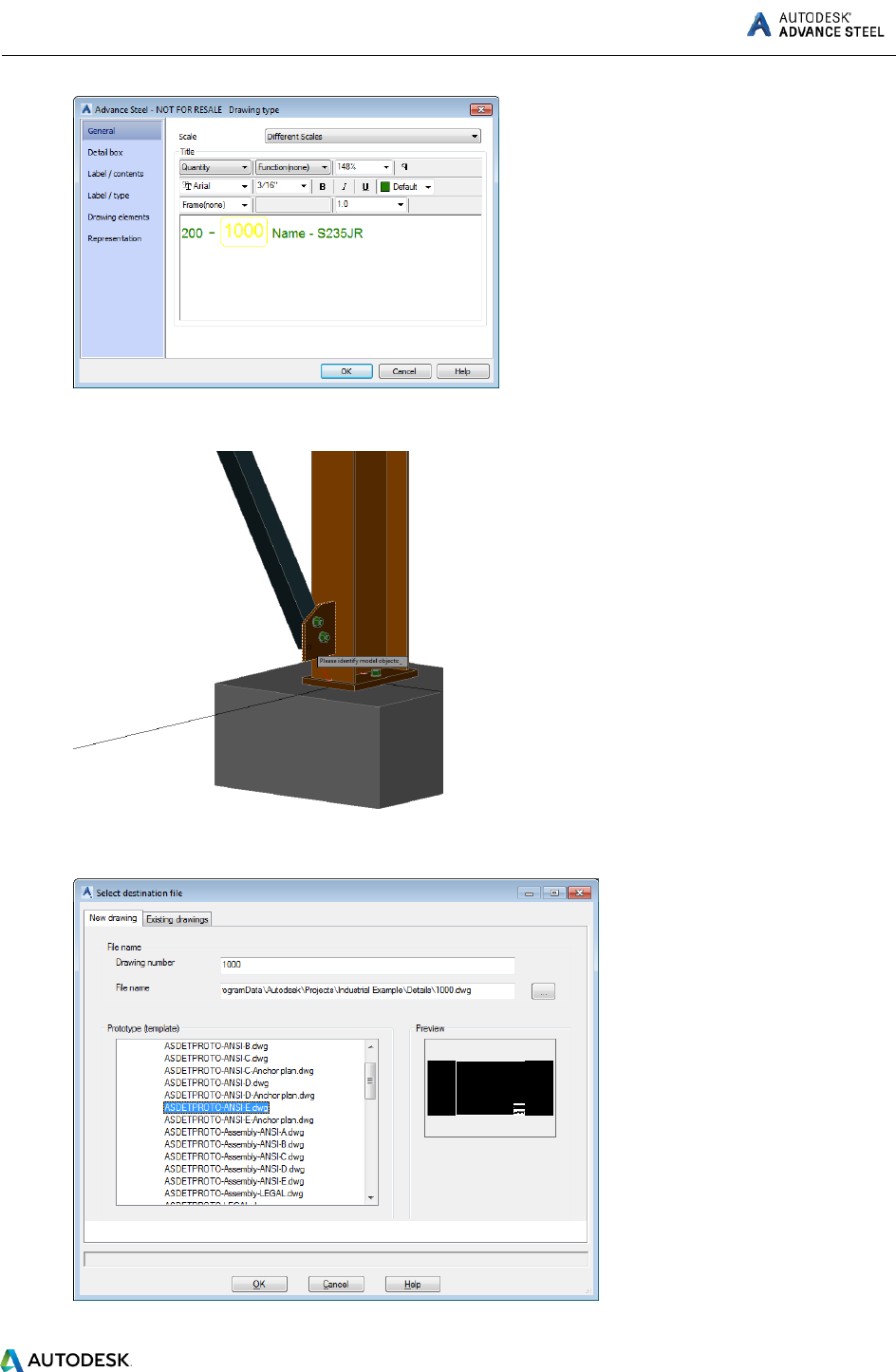Screen dimensions: 896x1372
Task: Click OK in the Drawing type dialog
Action: (346, 371)
